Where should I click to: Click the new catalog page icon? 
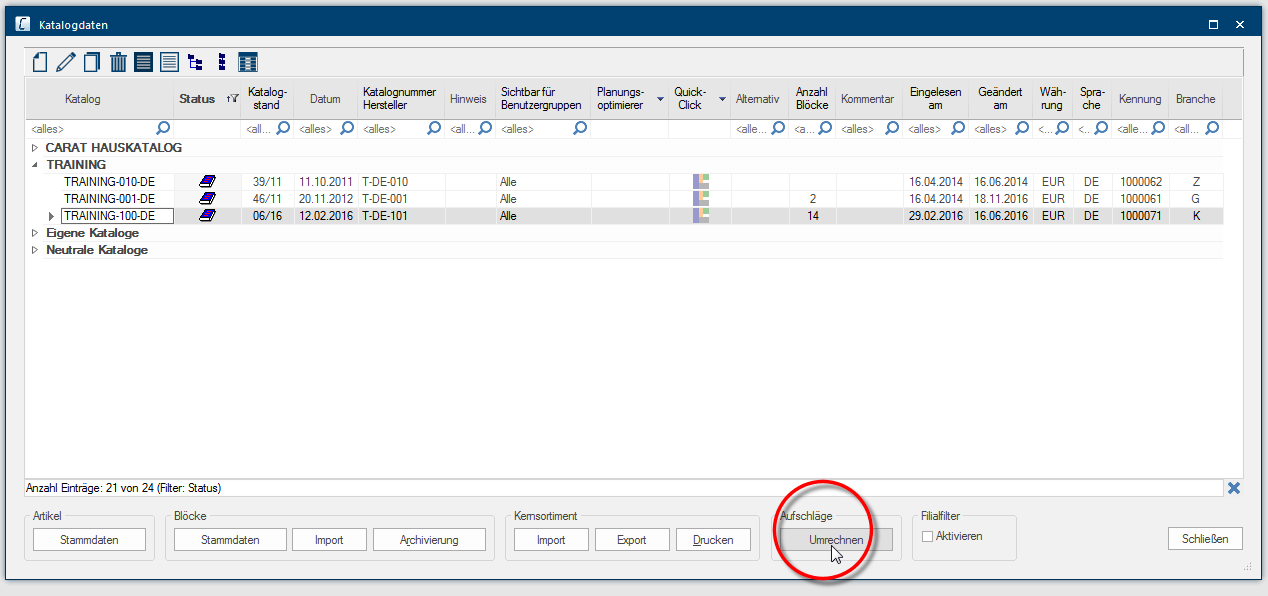tap(40, 63)
